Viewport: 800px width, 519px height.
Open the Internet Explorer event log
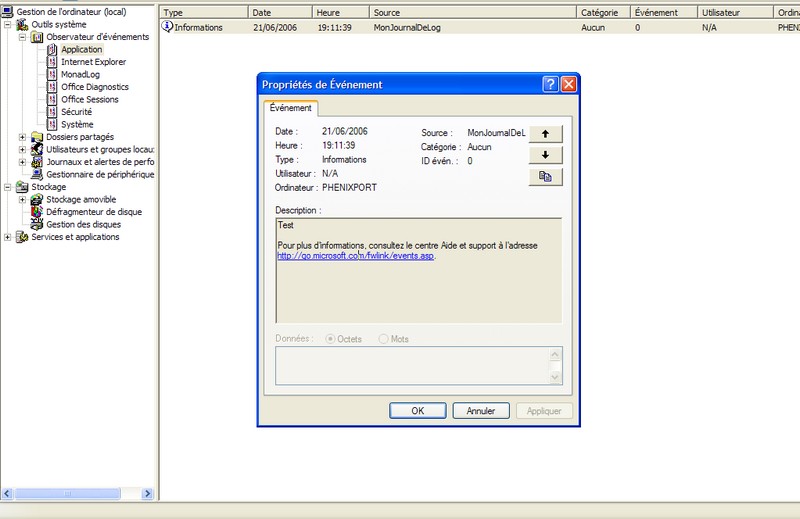93,62
